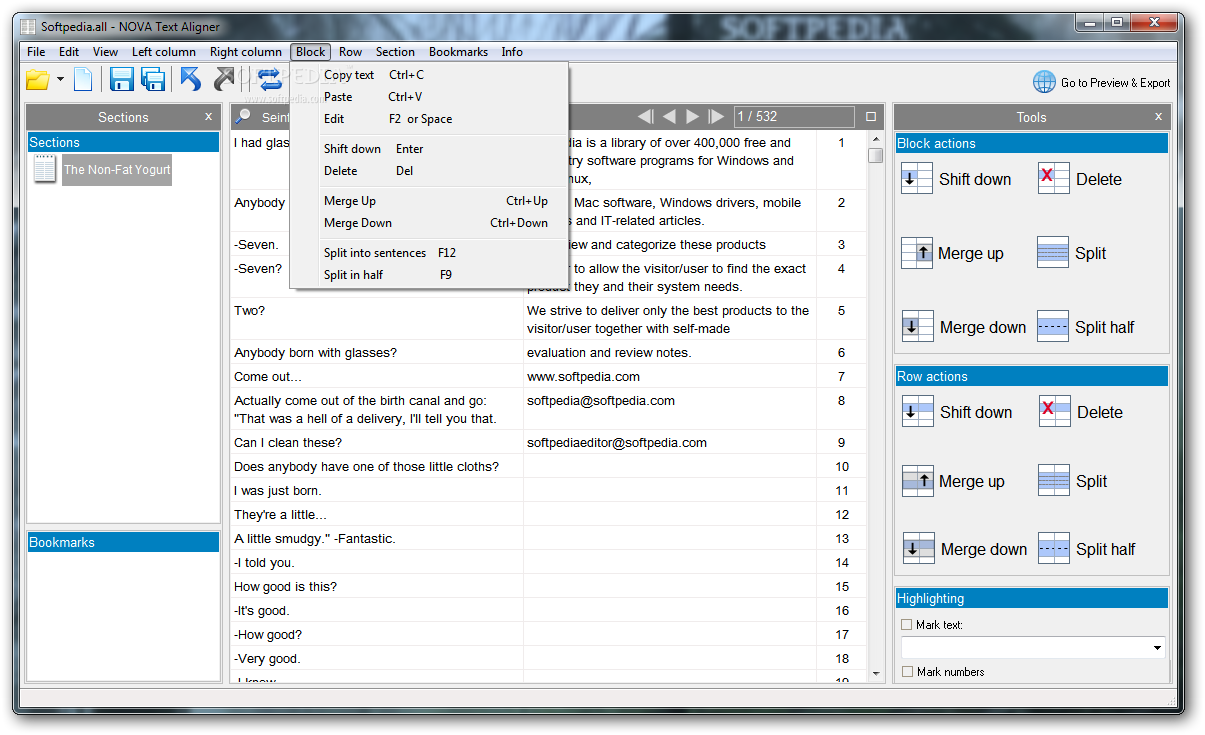The image size is (1205, 735).
Task: Open file with the yellow folder icon
Action: tap(37, 80)
